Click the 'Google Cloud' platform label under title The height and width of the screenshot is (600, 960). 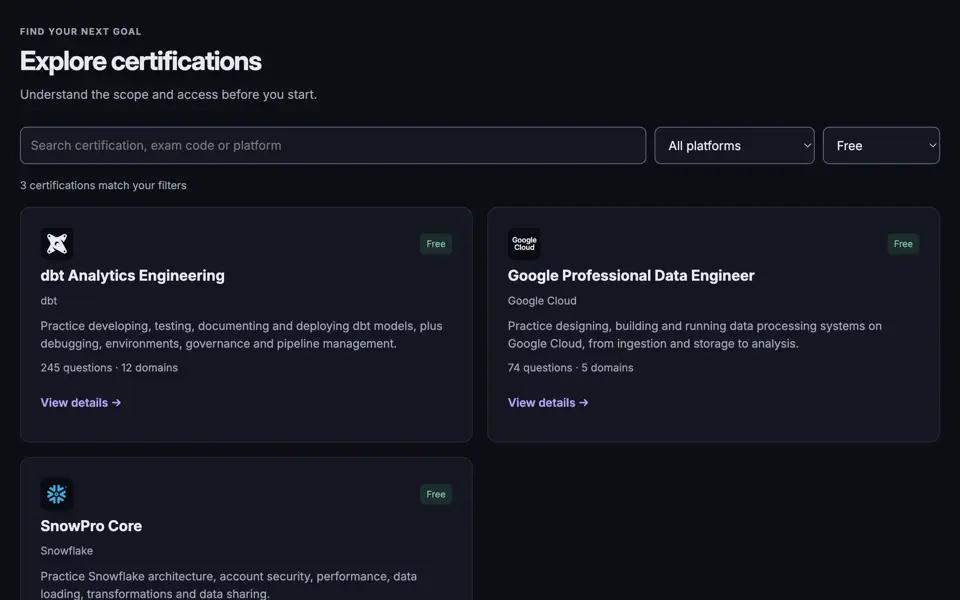click(x=542, y=301)
